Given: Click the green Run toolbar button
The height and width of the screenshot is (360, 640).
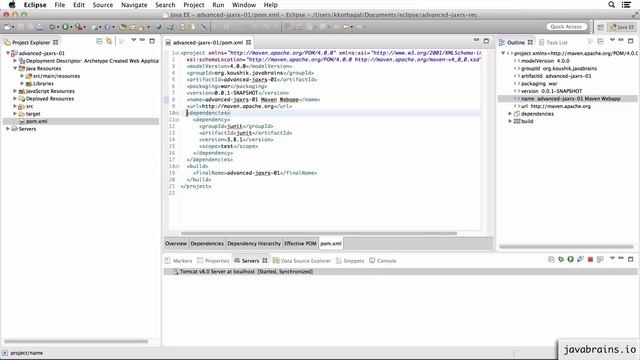Looking at the screenshot, I should tap(65, 27).
